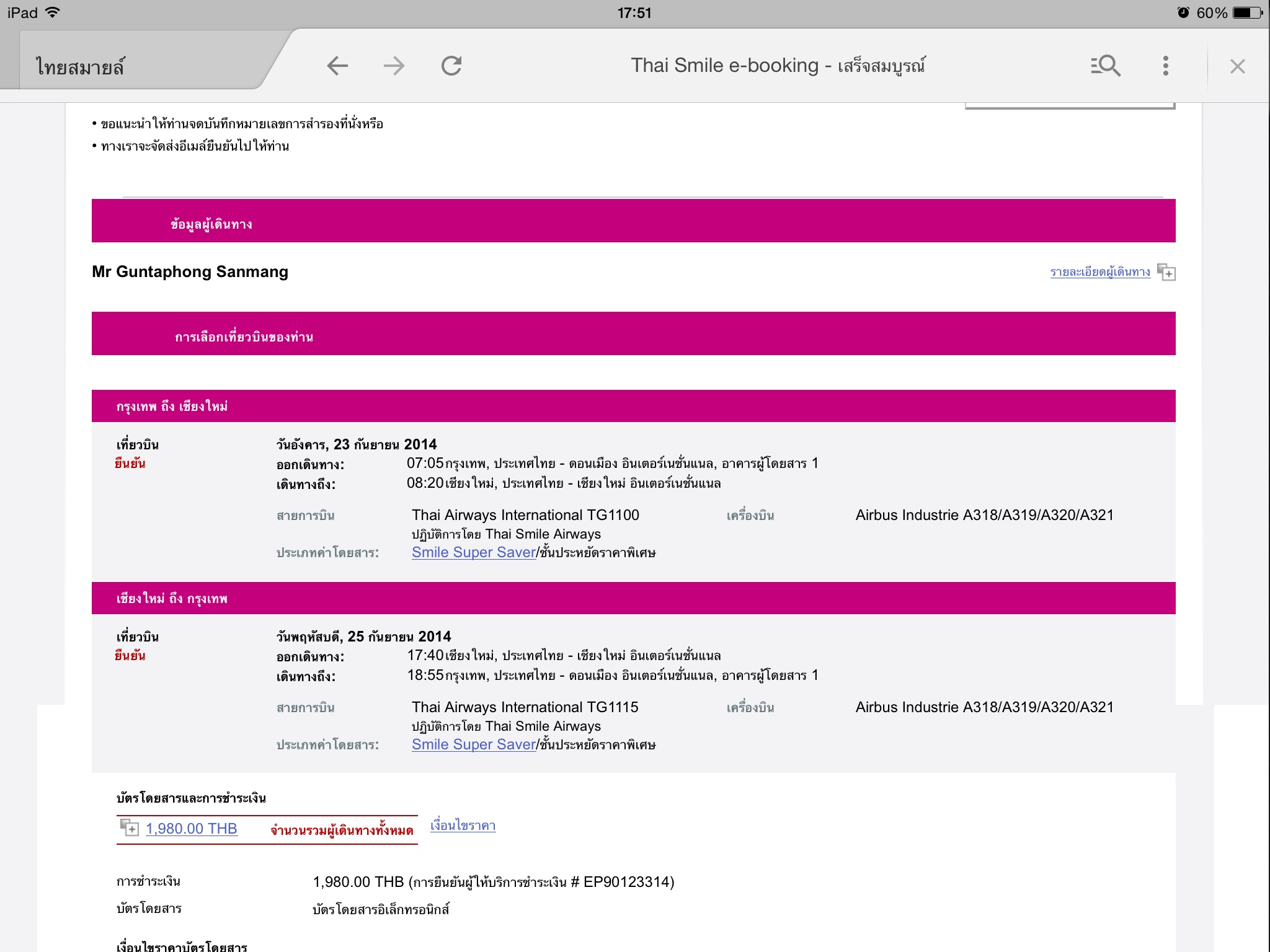
Task: Click the การเลือกเที่ยวบินของท่าน section header
Action: tap(634, 333)
